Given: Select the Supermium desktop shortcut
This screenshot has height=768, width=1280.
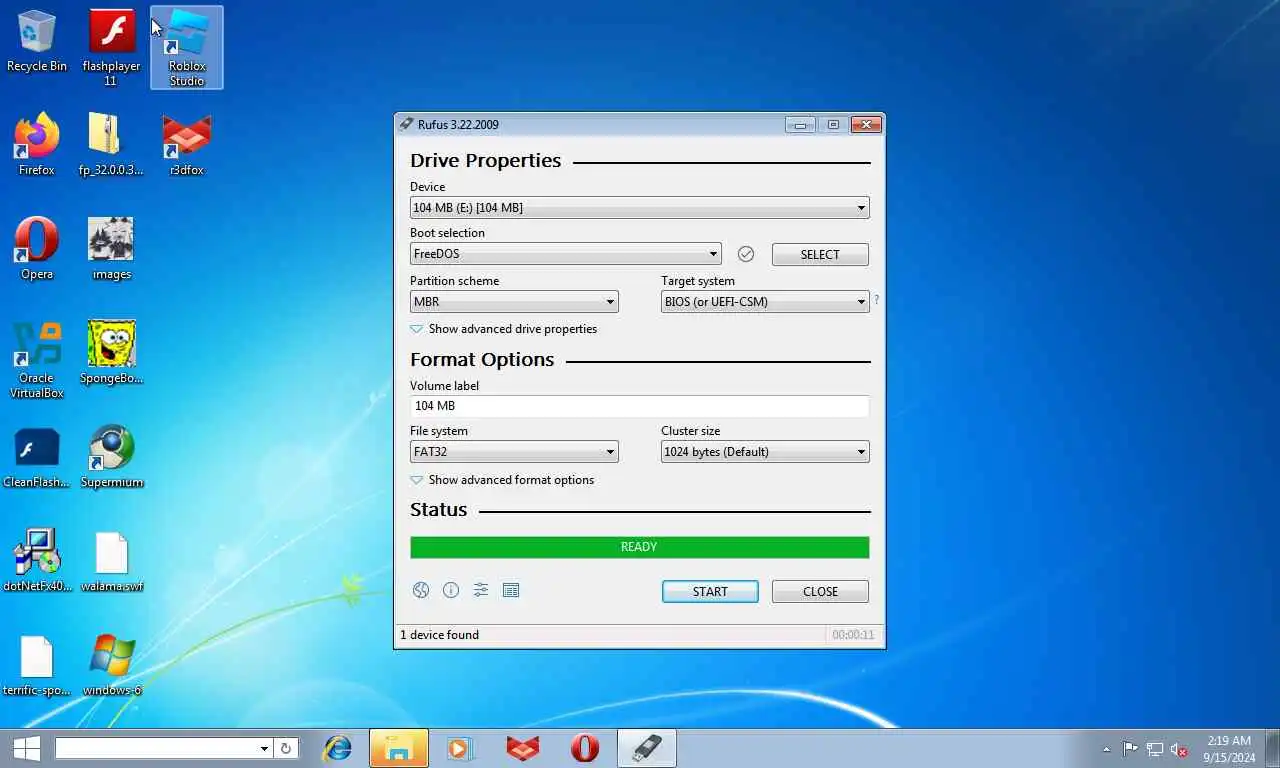Looking at the screenshot, I should [111, 457].
